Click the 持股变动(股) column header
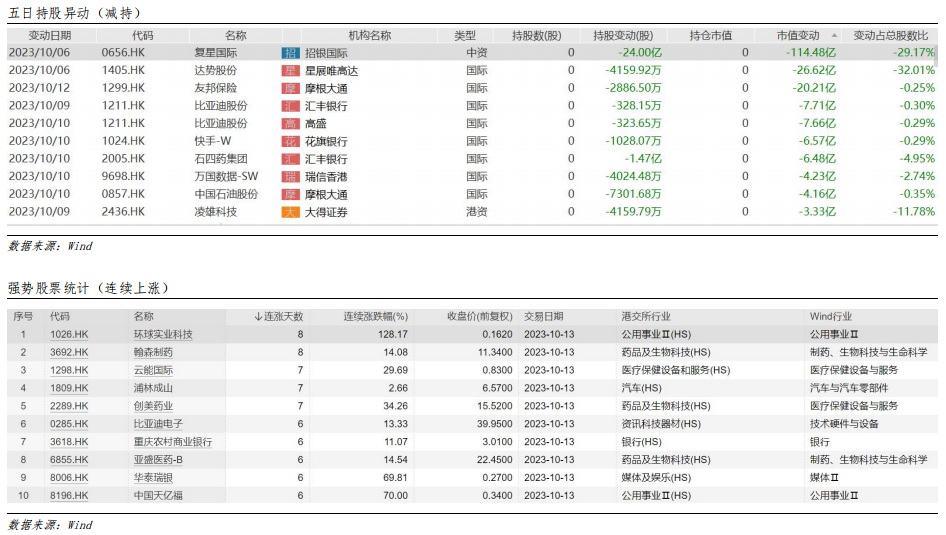The width and height of the screenshot is (946, 535). pyautogui.click(x=623, y=36)
